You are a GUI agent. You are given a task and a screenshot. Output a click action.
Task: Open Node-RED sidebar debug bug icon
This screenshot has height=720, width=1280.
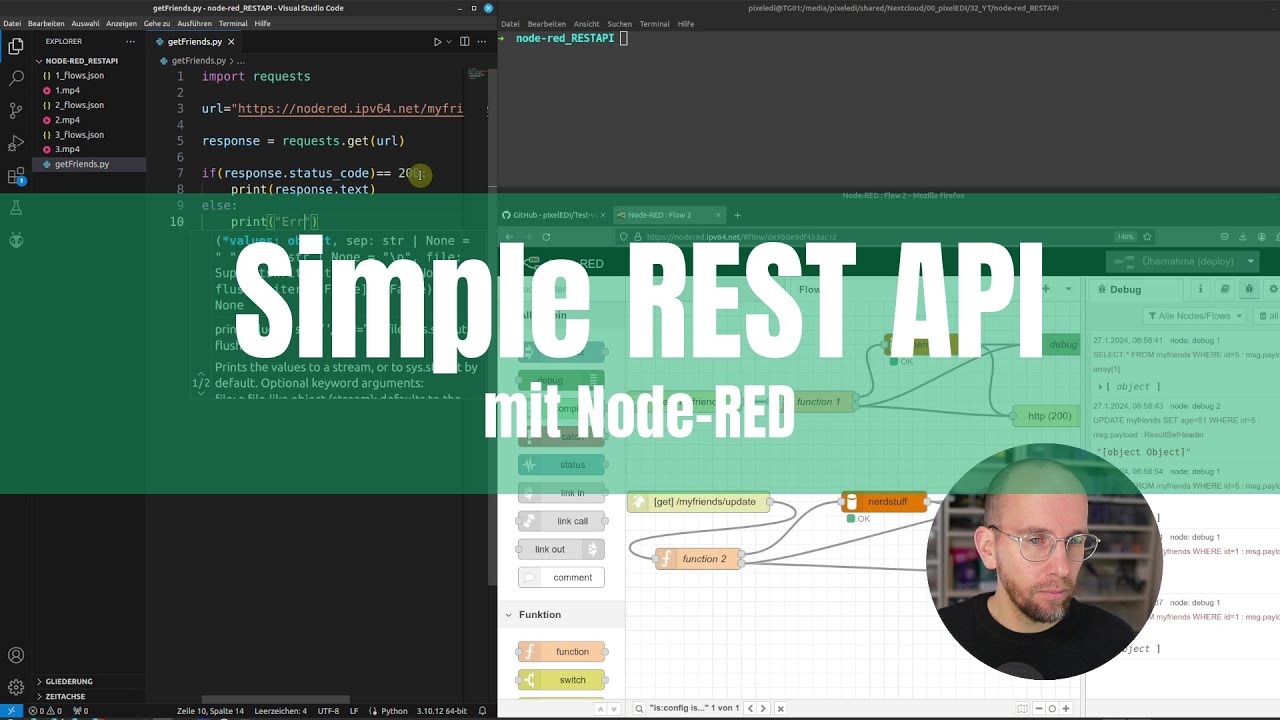click(x=1249, y=289)
